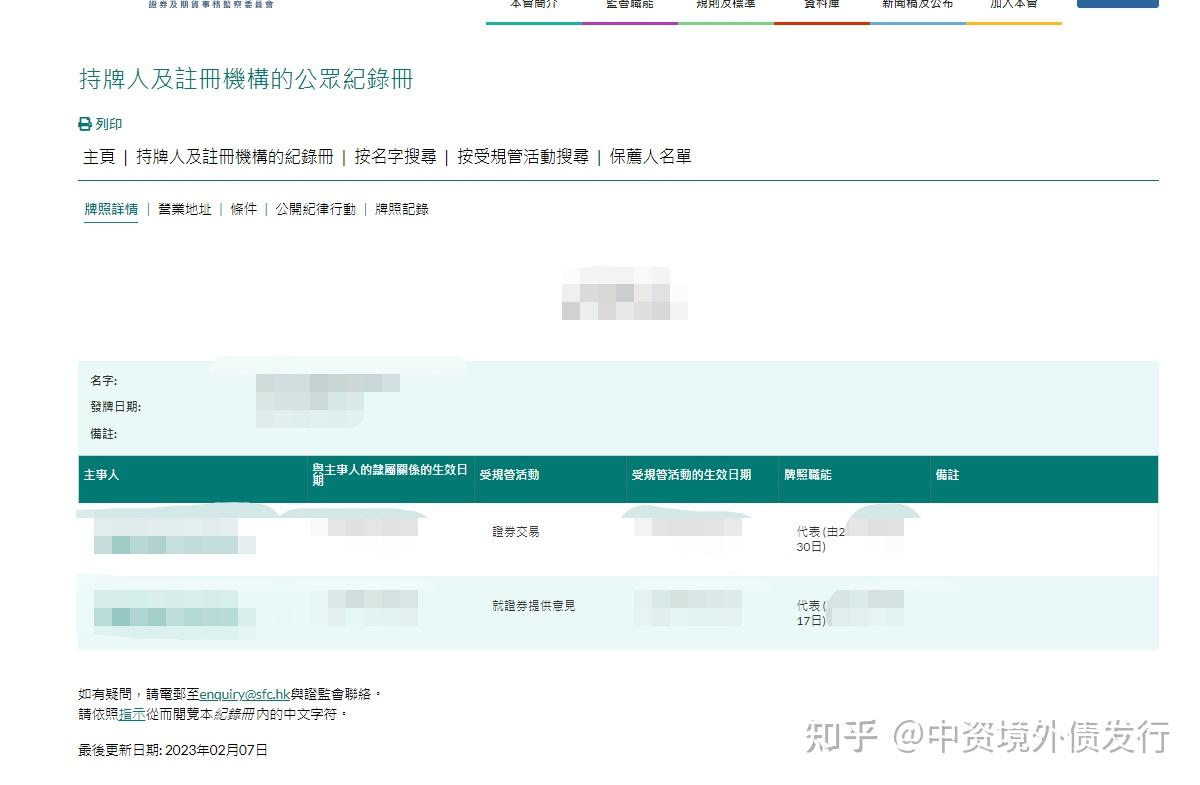
Task: Switch to the 營業地址 tab
Action: tap(184, 209)
